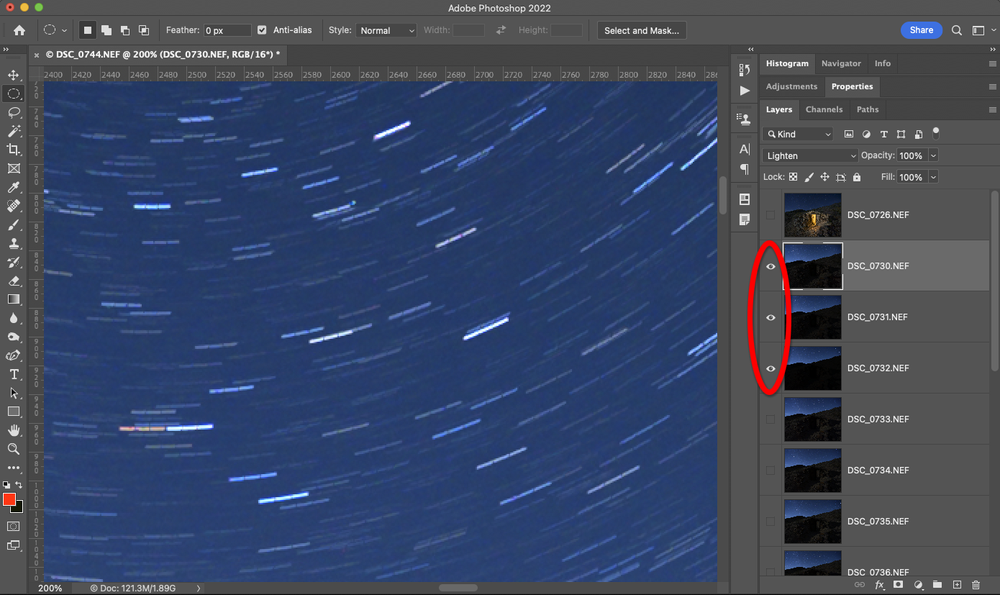
Task: Click the Select and Mask button
Action: pos(641,30)
